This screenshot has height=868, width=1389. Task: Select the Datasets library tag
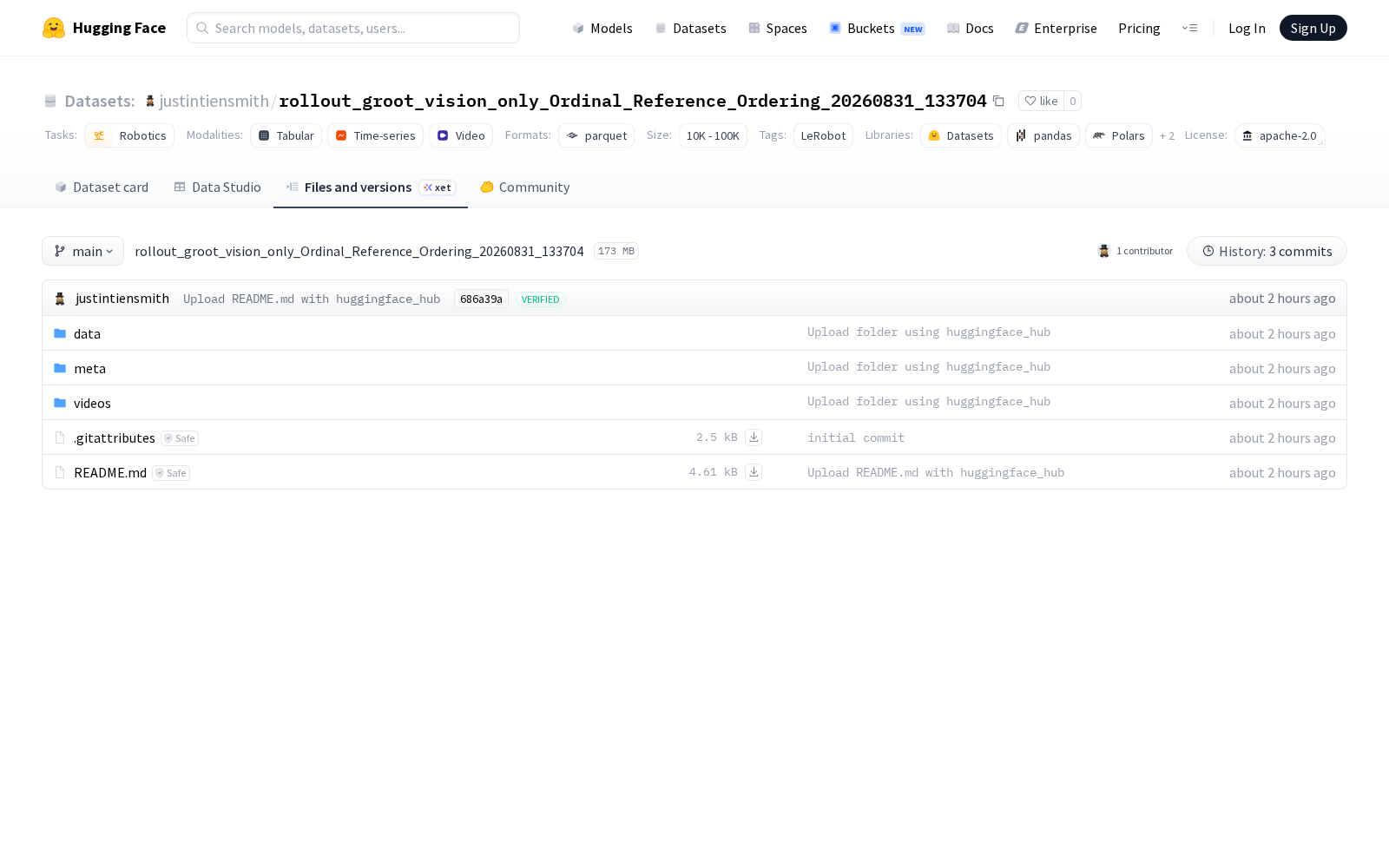tap(961, 135)
